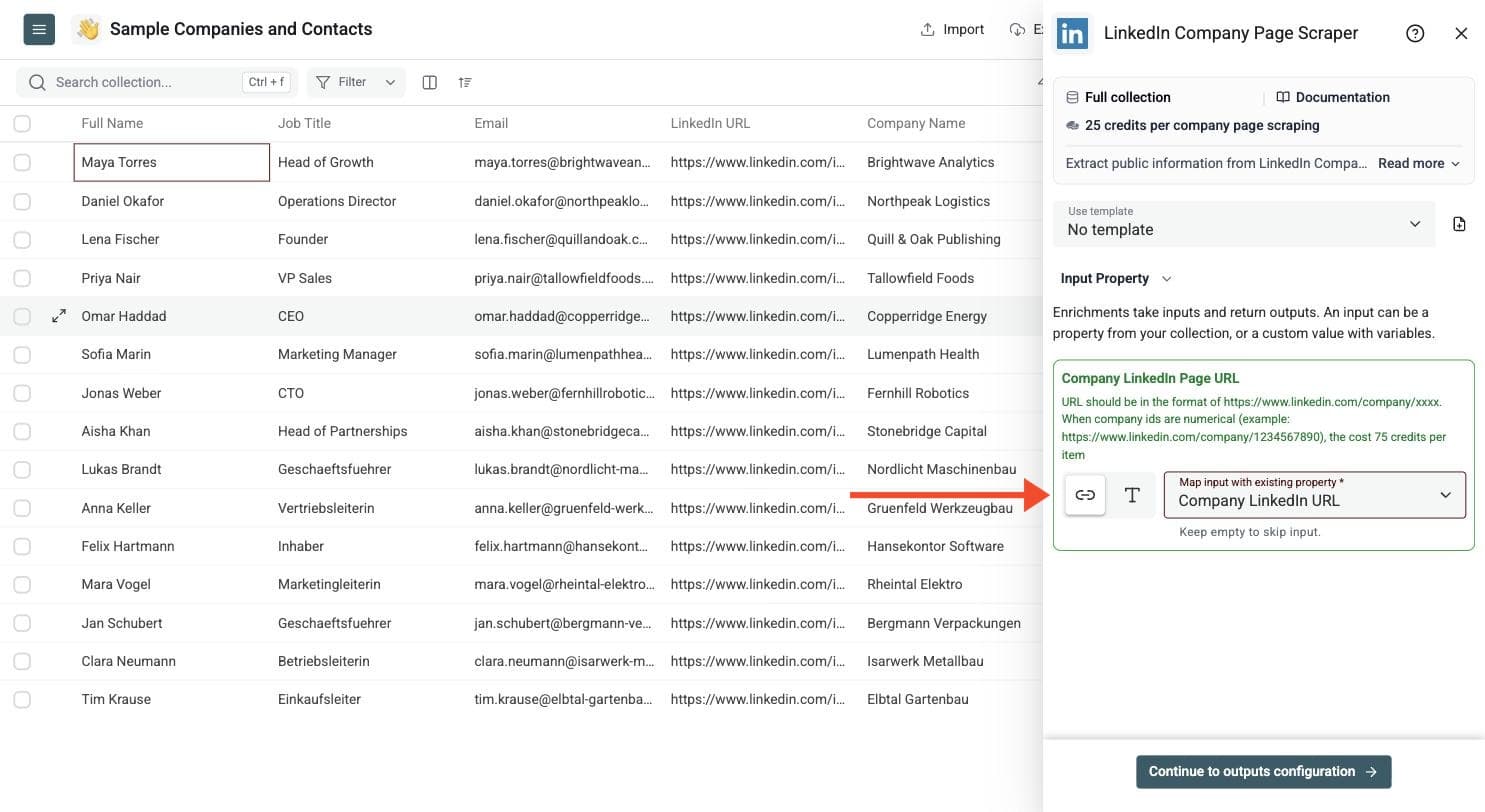Focus the Search collection field
The width and height of the screenshot is (1485, 812).
point(157,82)
